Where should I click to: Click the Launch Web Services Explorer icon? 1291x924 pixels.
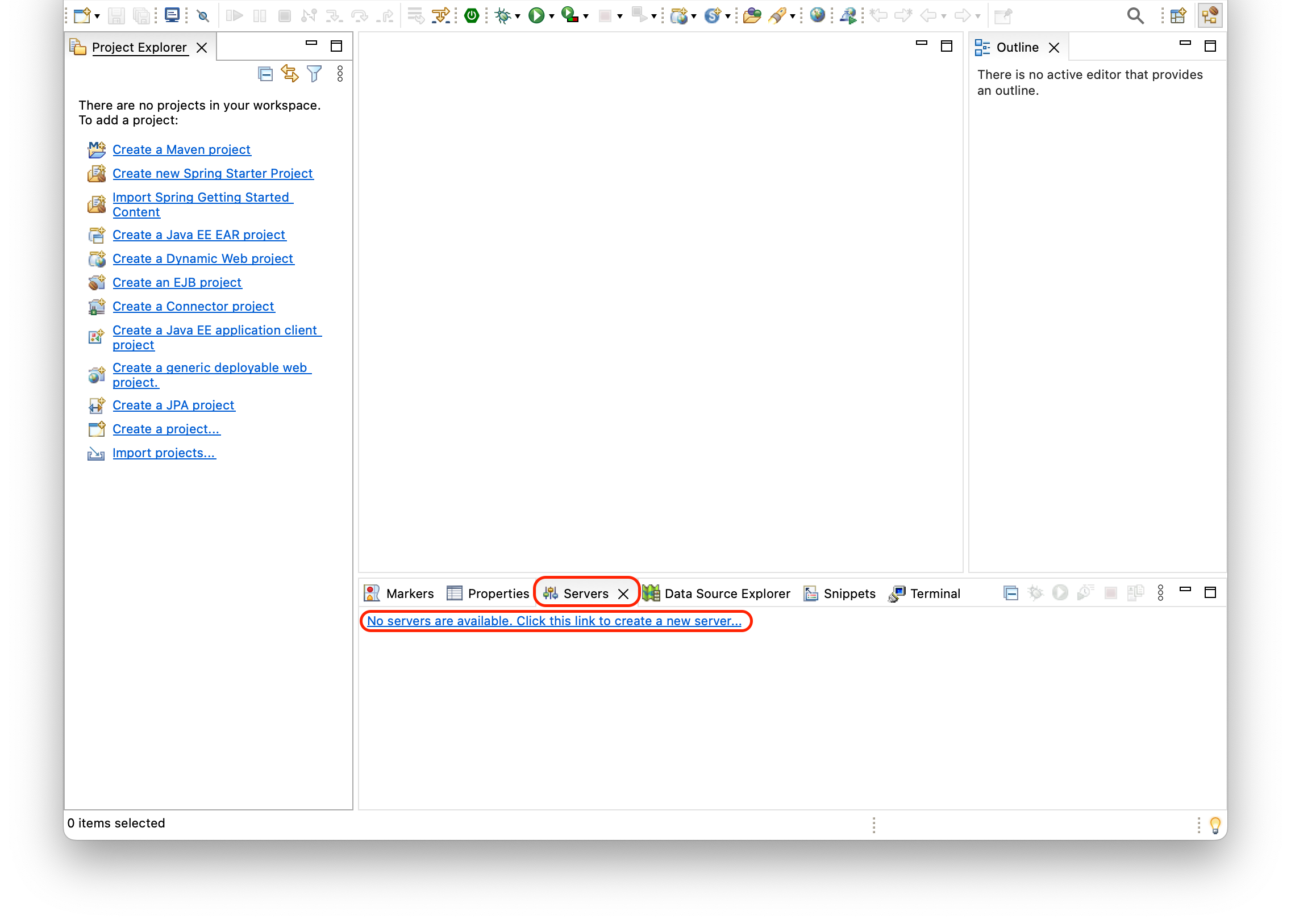(x=848, y=15)
